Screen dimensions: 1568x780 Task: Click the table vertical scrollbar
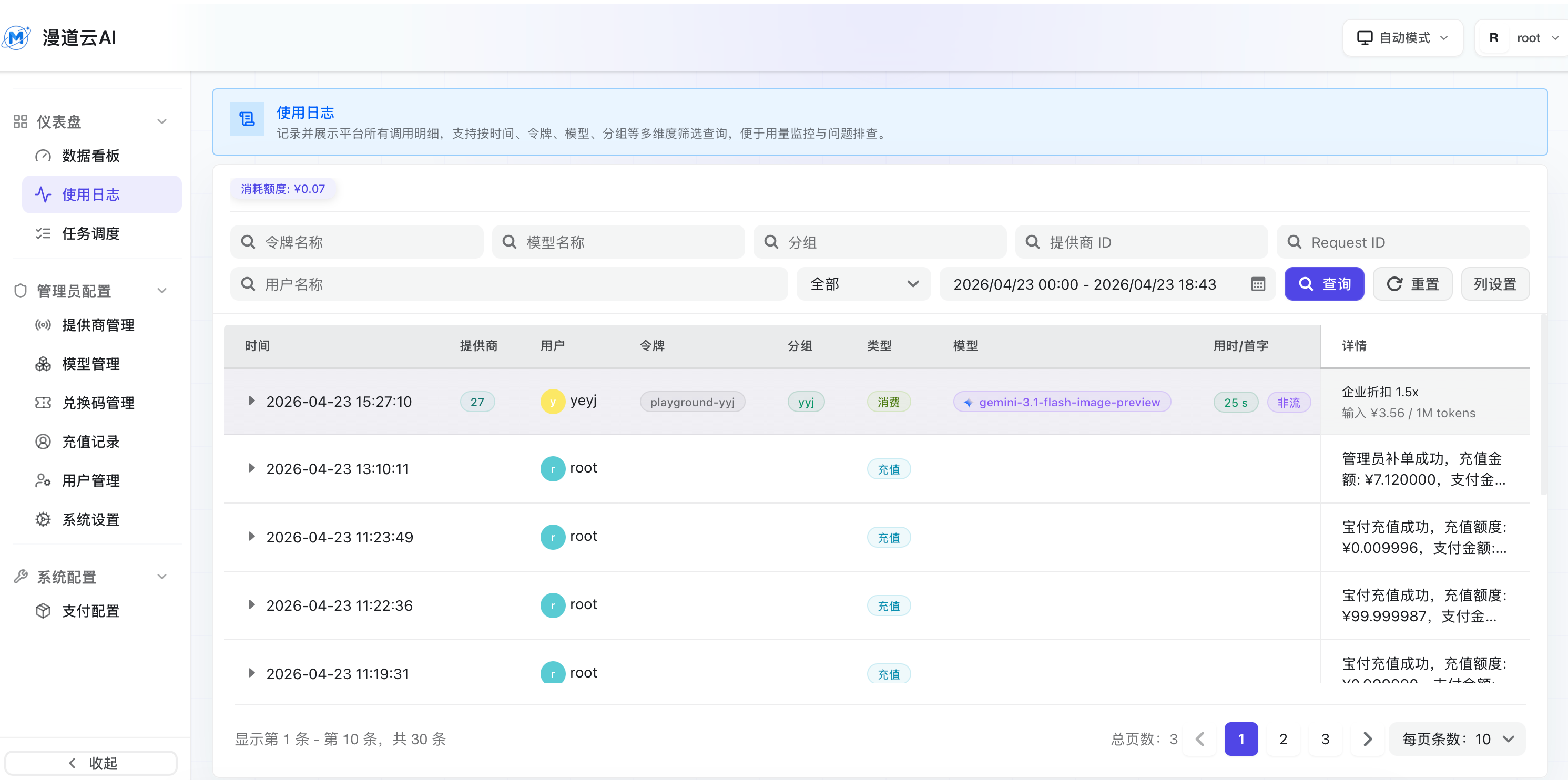pyautogui.click(x=1544, y=405)
